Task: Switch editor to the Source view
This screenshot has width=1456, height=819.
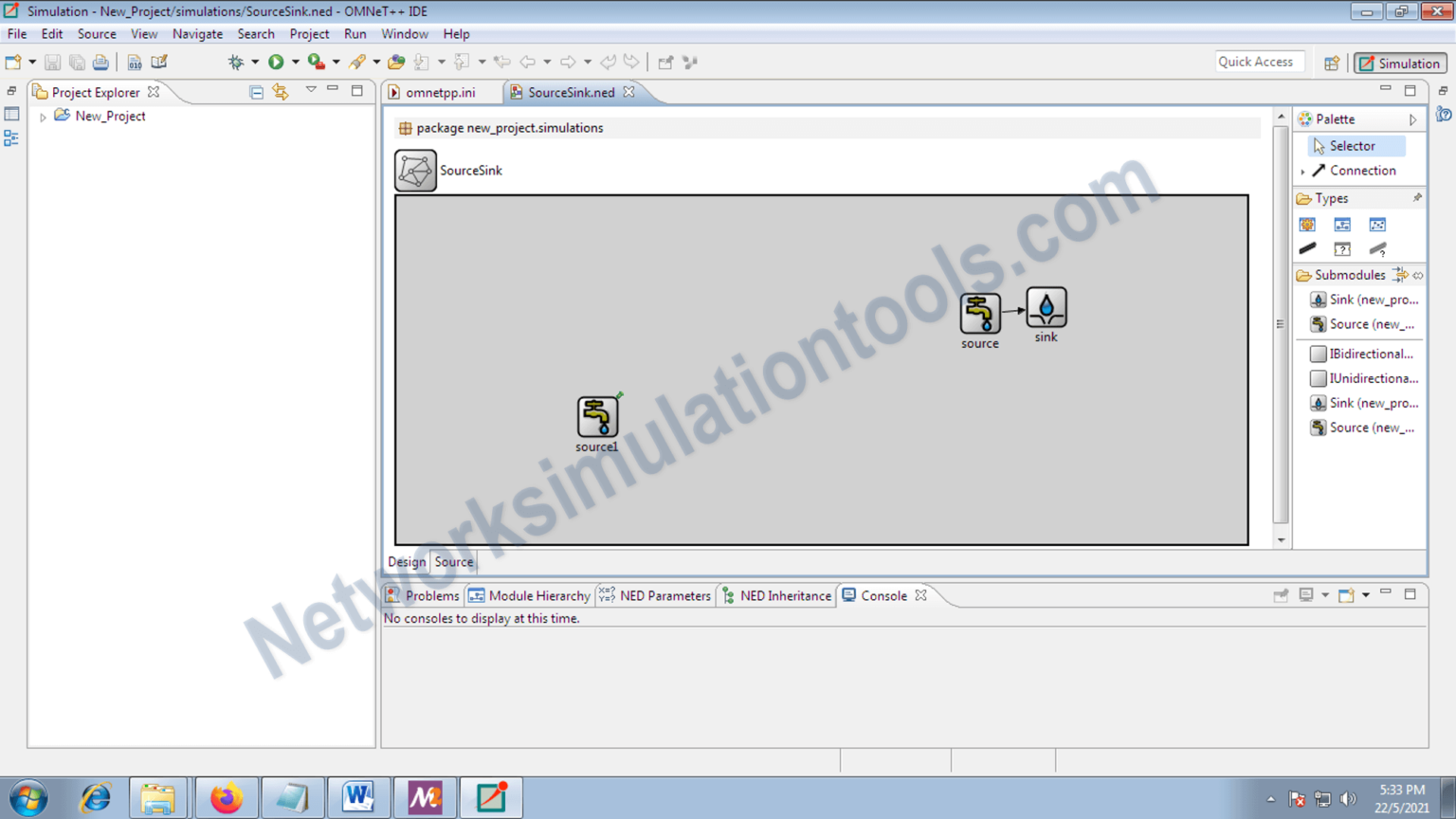Action: click(453, 561)
